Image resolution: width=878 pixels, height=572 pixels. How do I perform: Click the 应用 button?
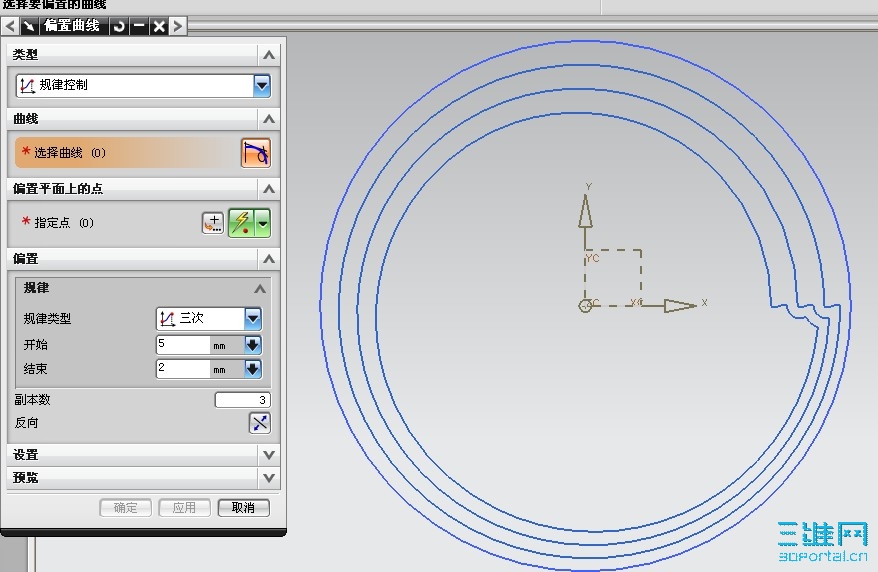pos(184,508)
